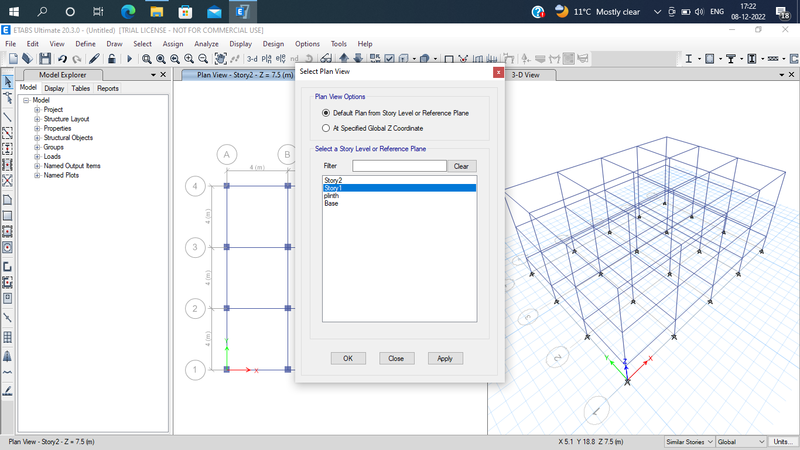Screen dimensions: 800x450
Task: Click the Clear filter button
Action: pos(461,166)
